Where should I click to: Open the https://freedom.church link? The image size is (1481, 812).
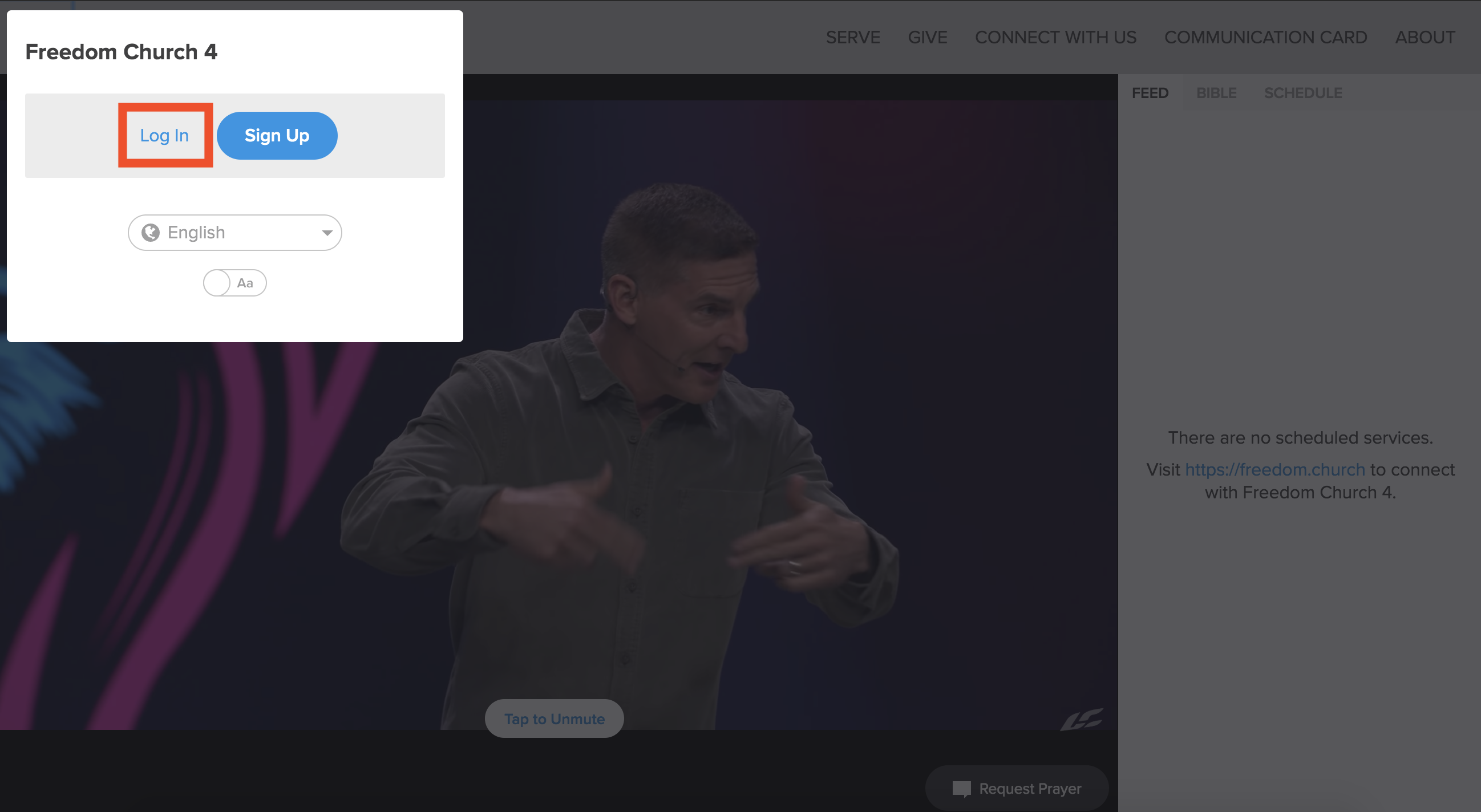point(1274,469)
